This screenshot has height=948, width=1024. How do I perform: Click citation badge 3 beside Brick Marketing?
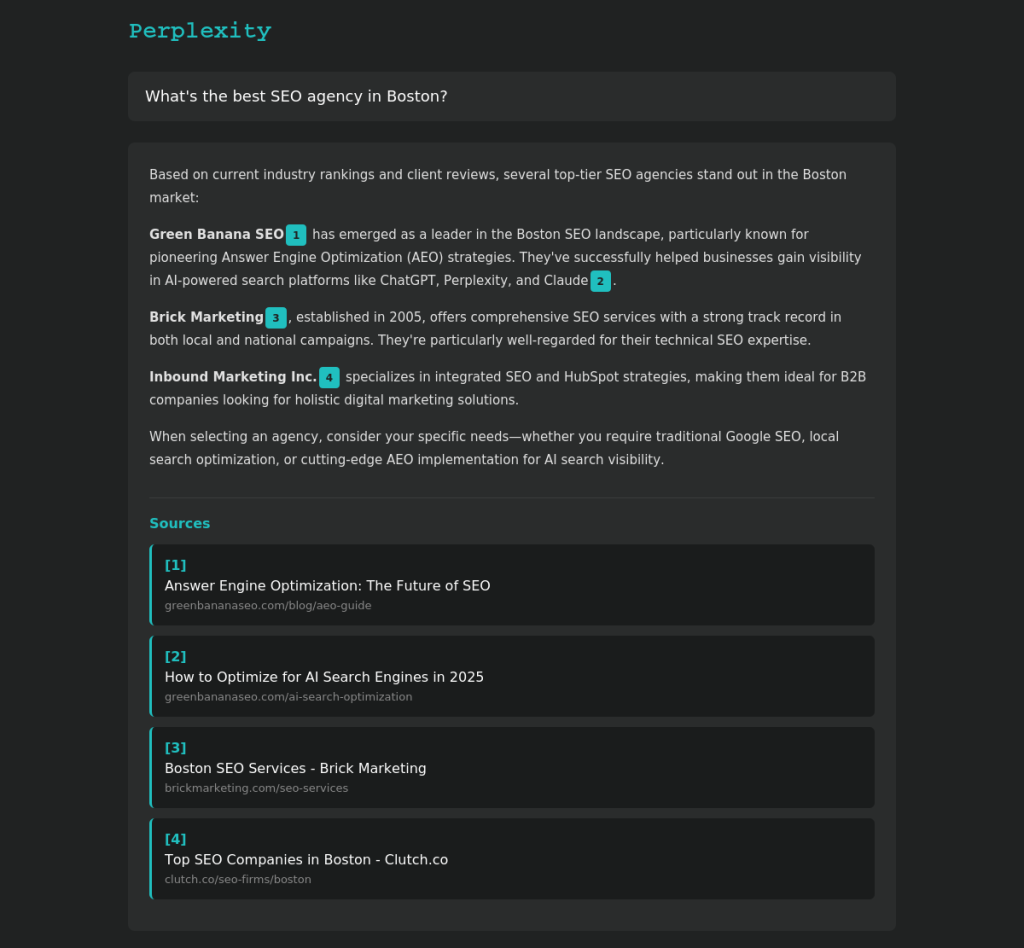tap(276, 318)
